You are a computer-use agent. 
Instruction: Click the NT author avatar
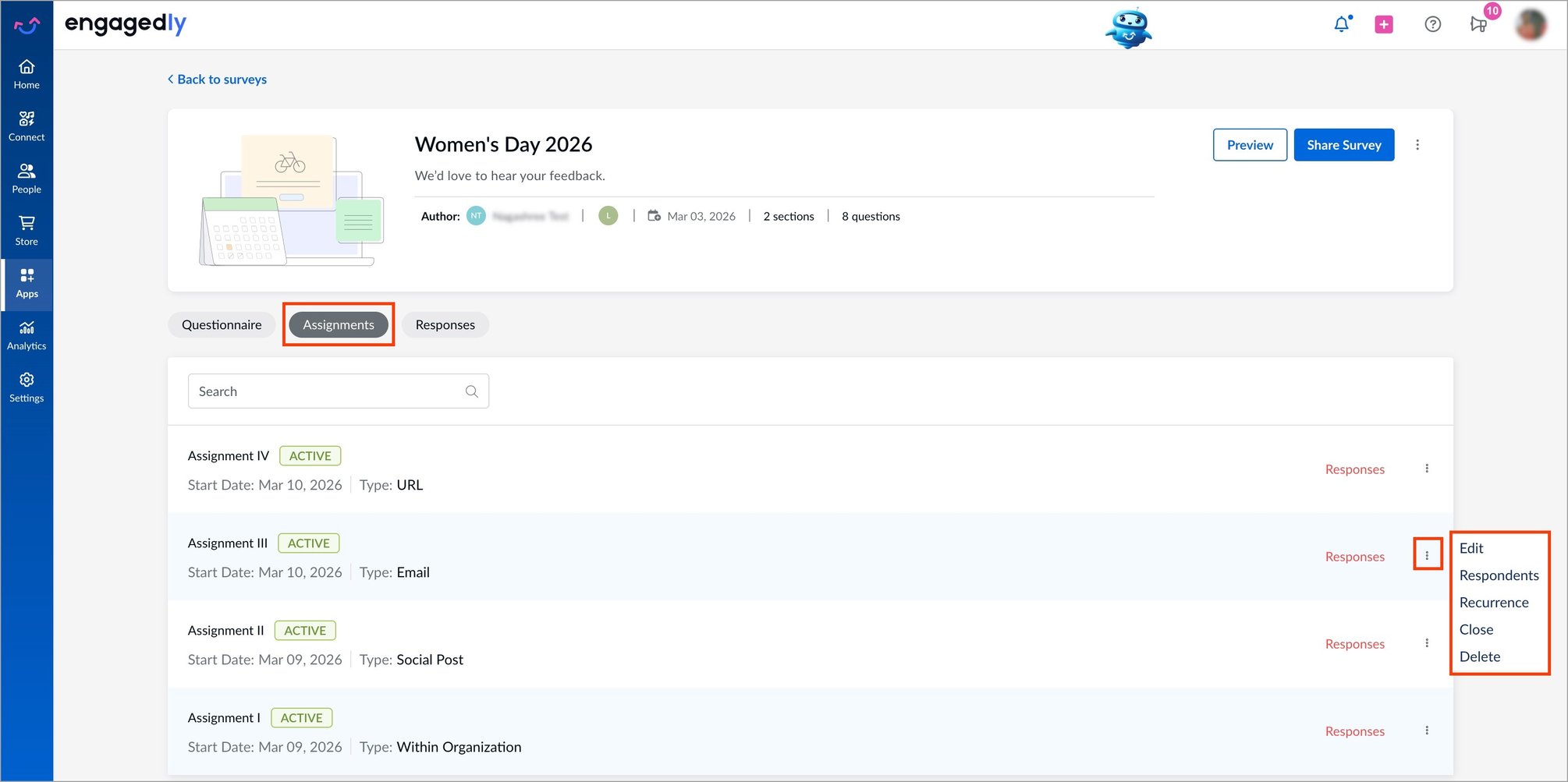point(476,216)
